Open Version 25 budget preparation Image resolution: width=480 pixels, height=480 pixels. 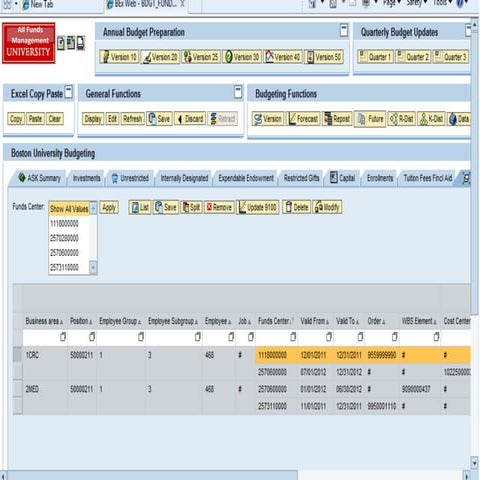pos(201,57)
